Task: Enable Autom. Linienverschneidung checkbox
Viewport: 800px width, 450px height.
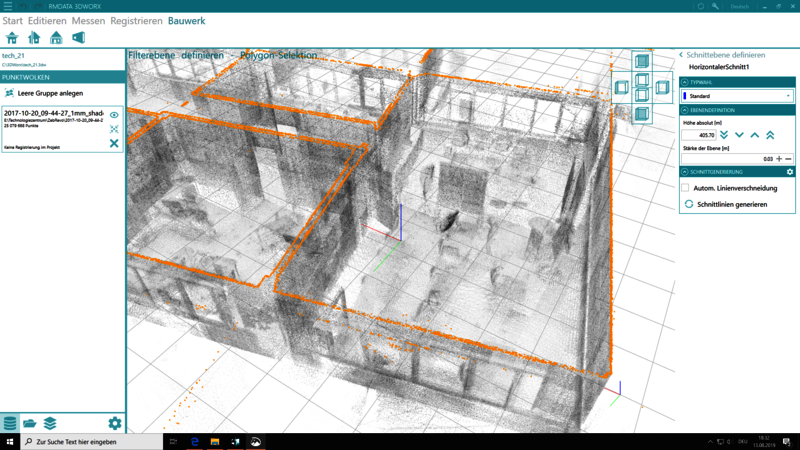Action: [685, 188]
